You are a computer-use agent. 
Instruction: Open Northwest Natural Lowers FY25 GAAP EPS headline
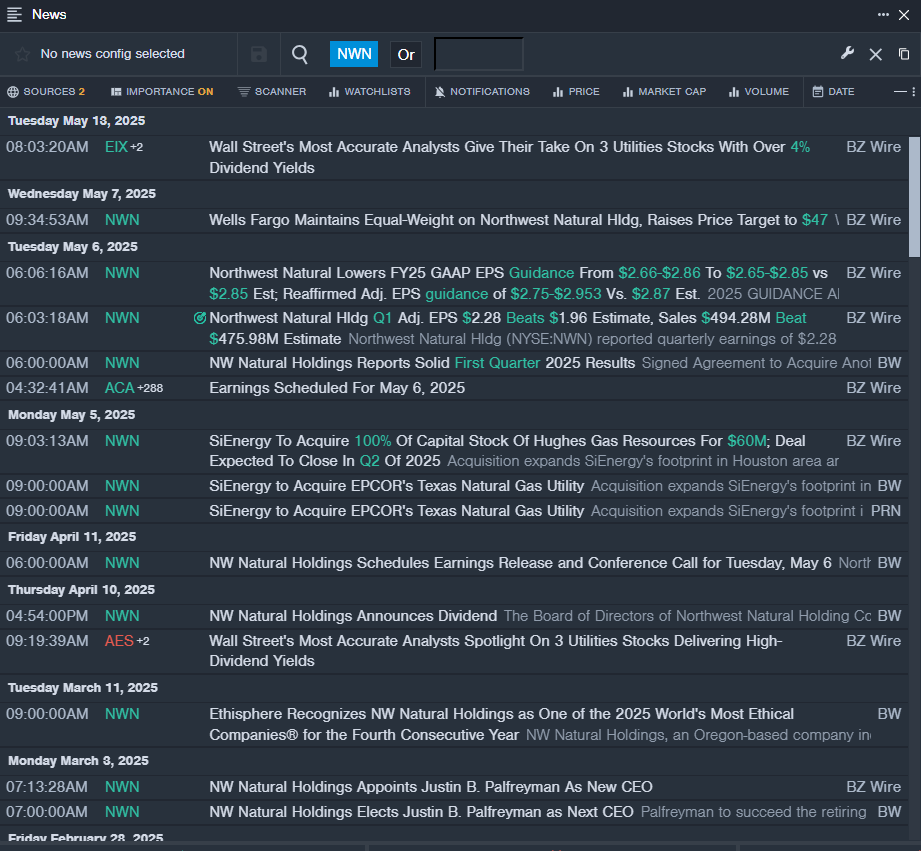518,283
